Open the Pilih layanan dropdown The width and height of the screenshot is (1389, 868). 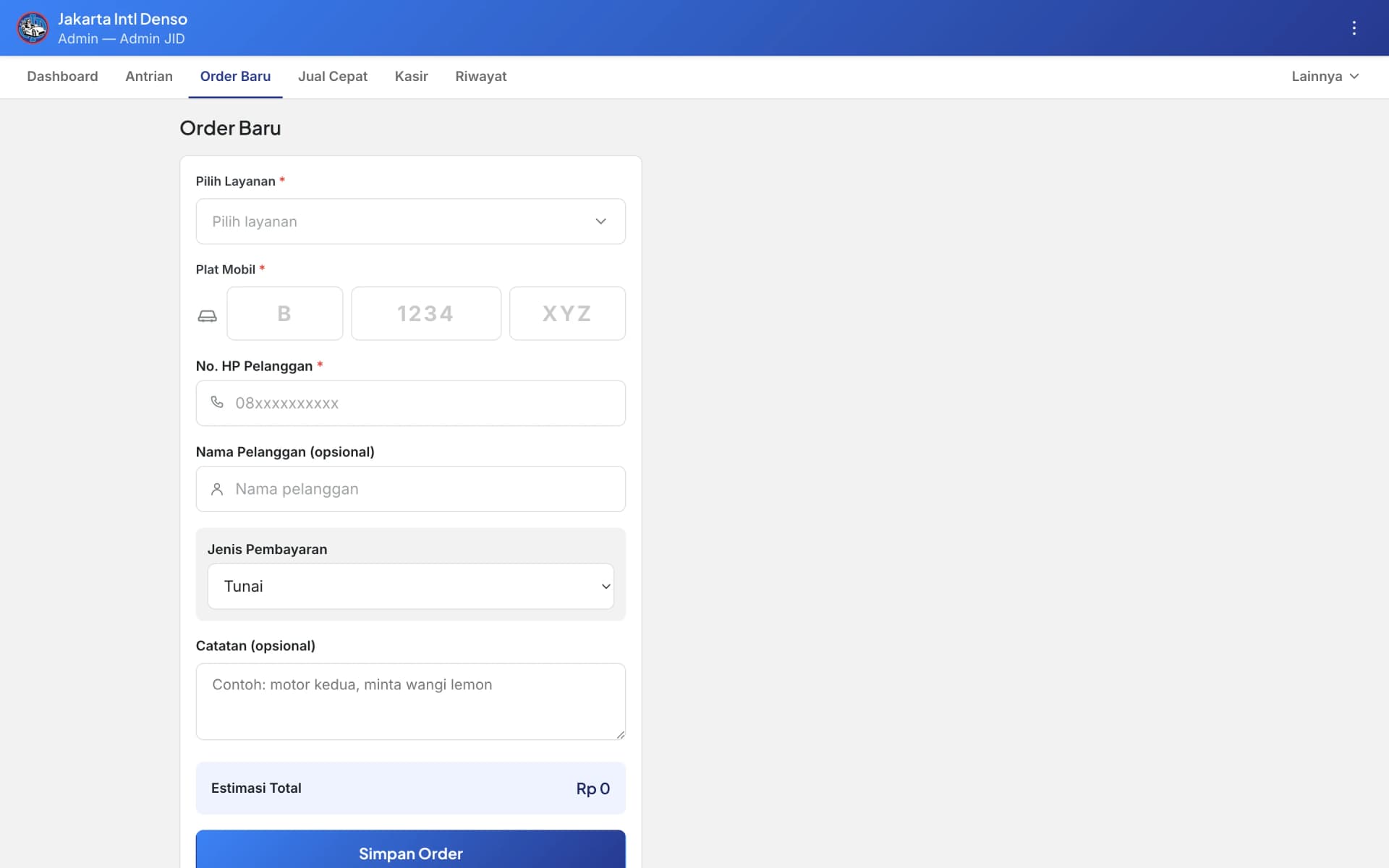pyautogui.click(x=410, y=221)
